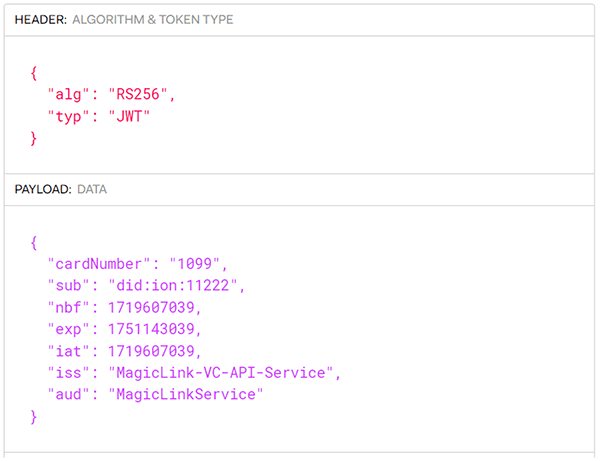
Task: Click the closing brace of the payload
Action: (34, 417)
